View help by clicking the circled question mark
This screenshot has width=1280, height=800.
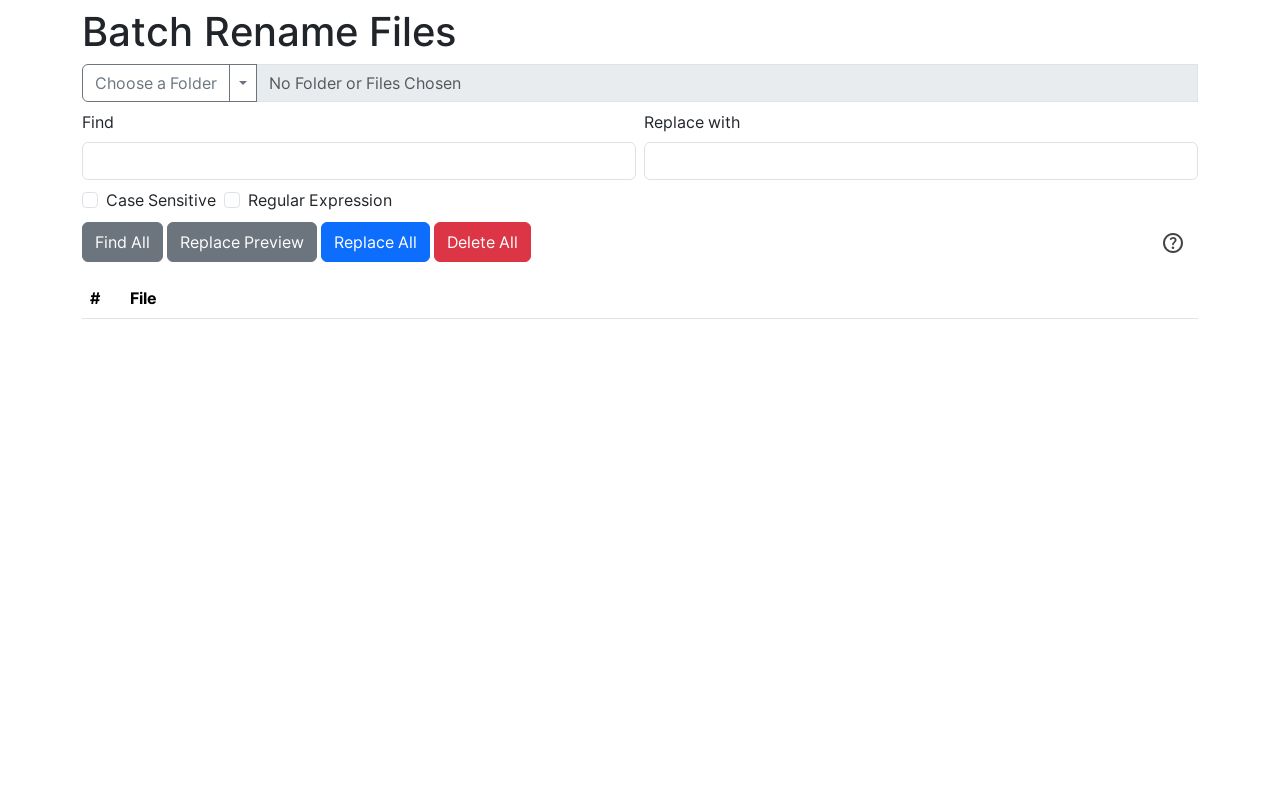(x=1173, y=243)
